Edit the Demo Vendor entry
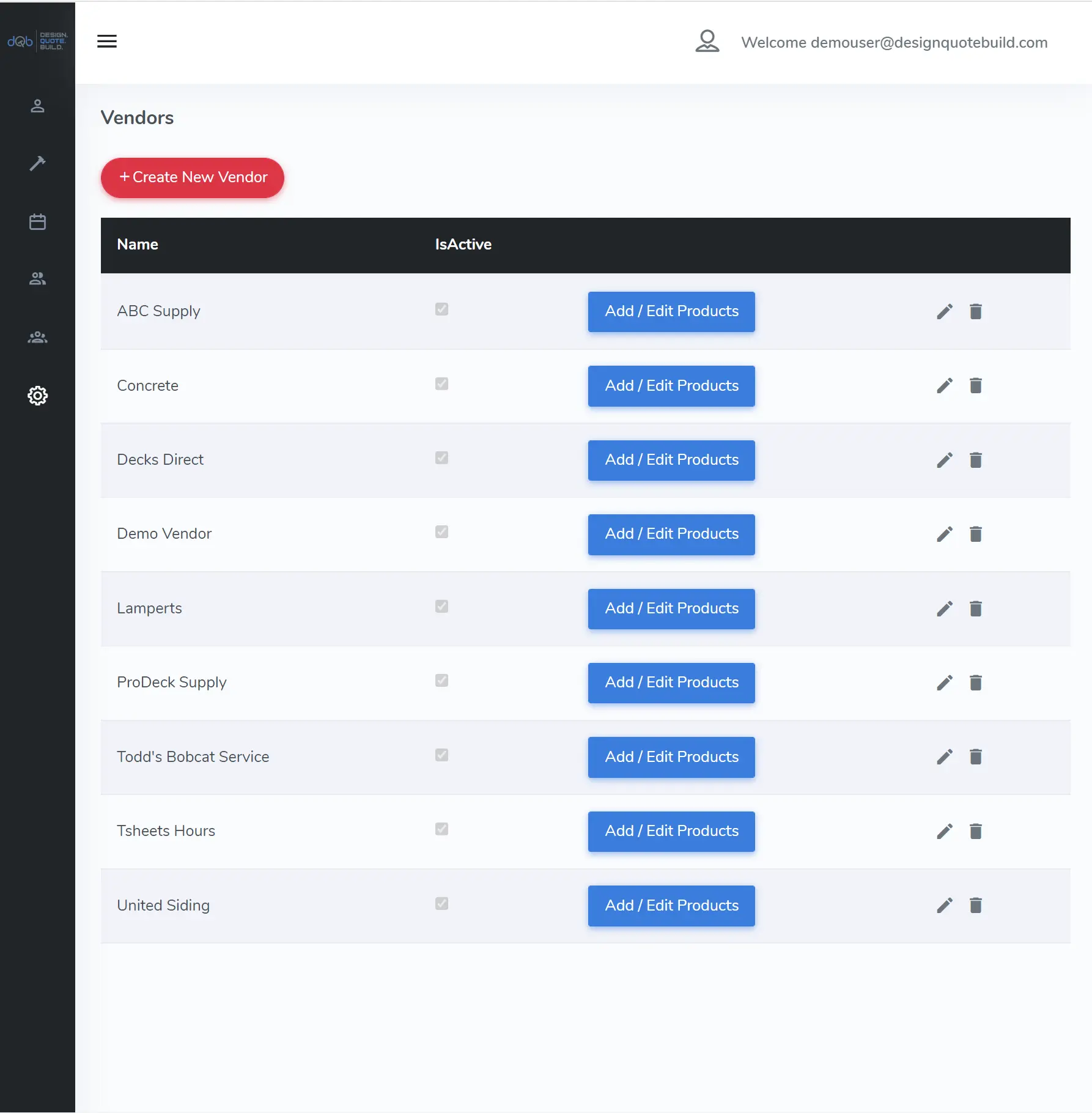 coord(945,534)
